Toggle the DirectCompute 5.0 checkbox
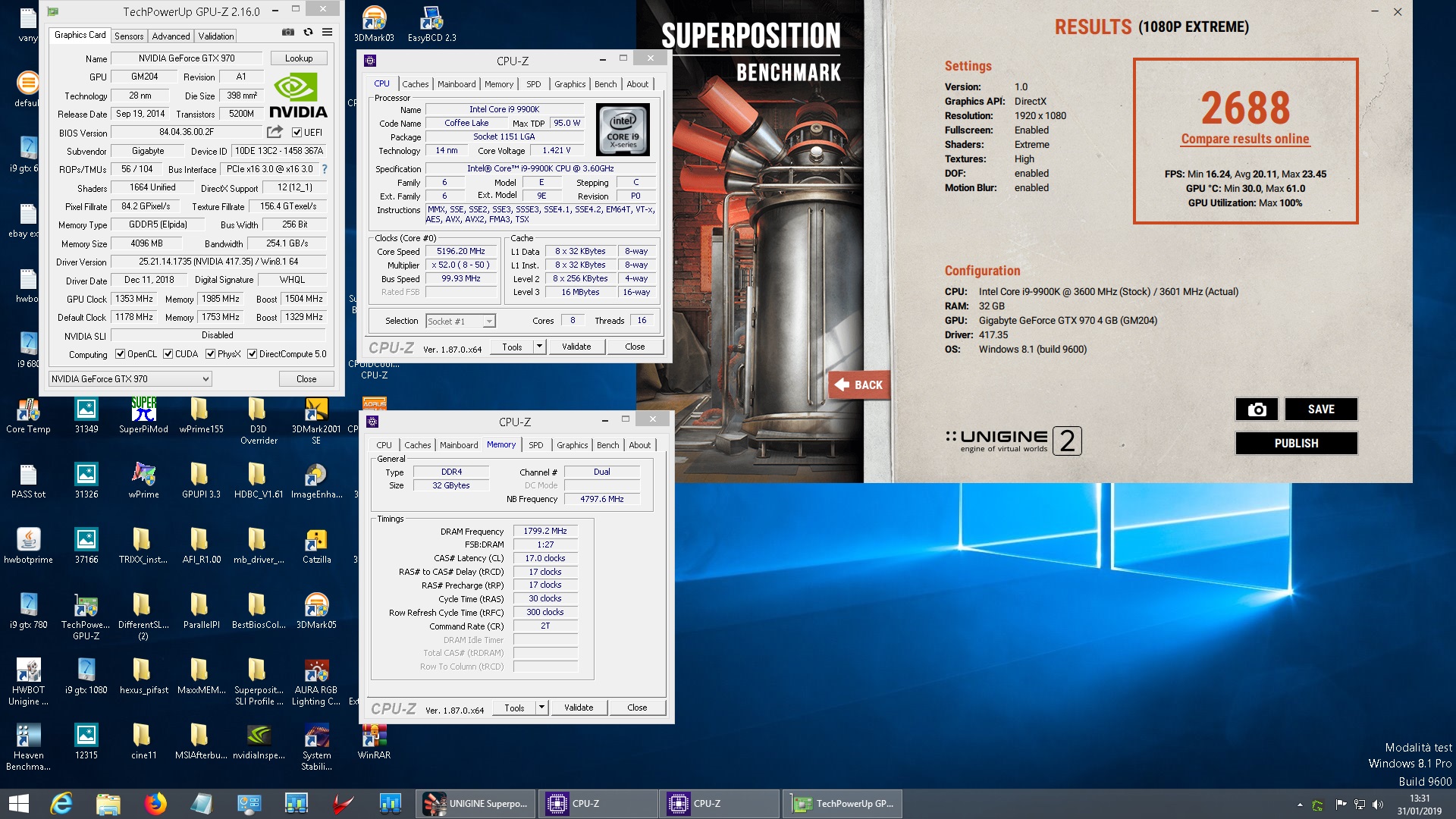The width and height of the screenshot is (1456, 819). [x=252, y=354]
